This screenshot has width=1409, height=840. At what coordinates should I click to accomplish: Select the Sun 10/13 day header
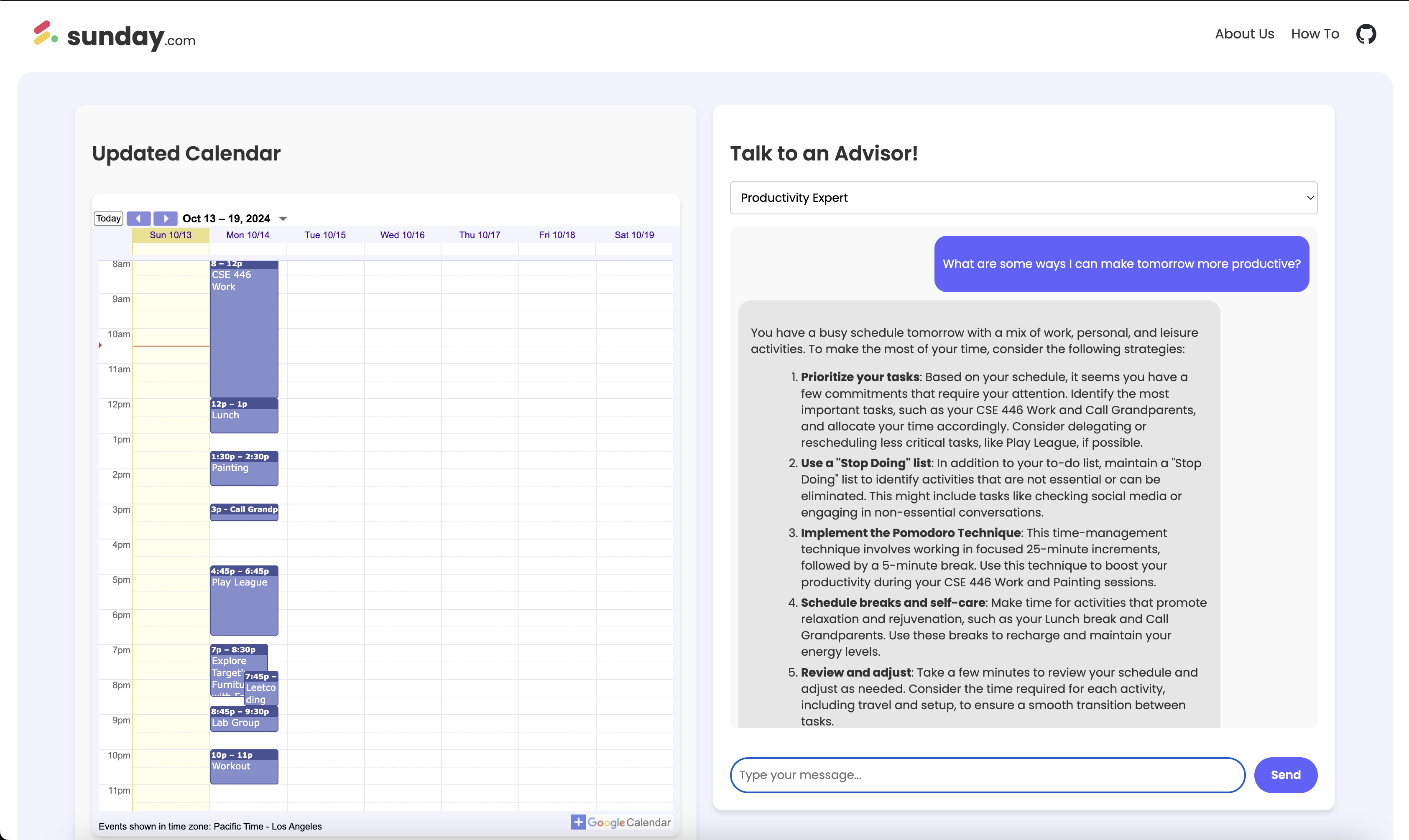point(171,235)
